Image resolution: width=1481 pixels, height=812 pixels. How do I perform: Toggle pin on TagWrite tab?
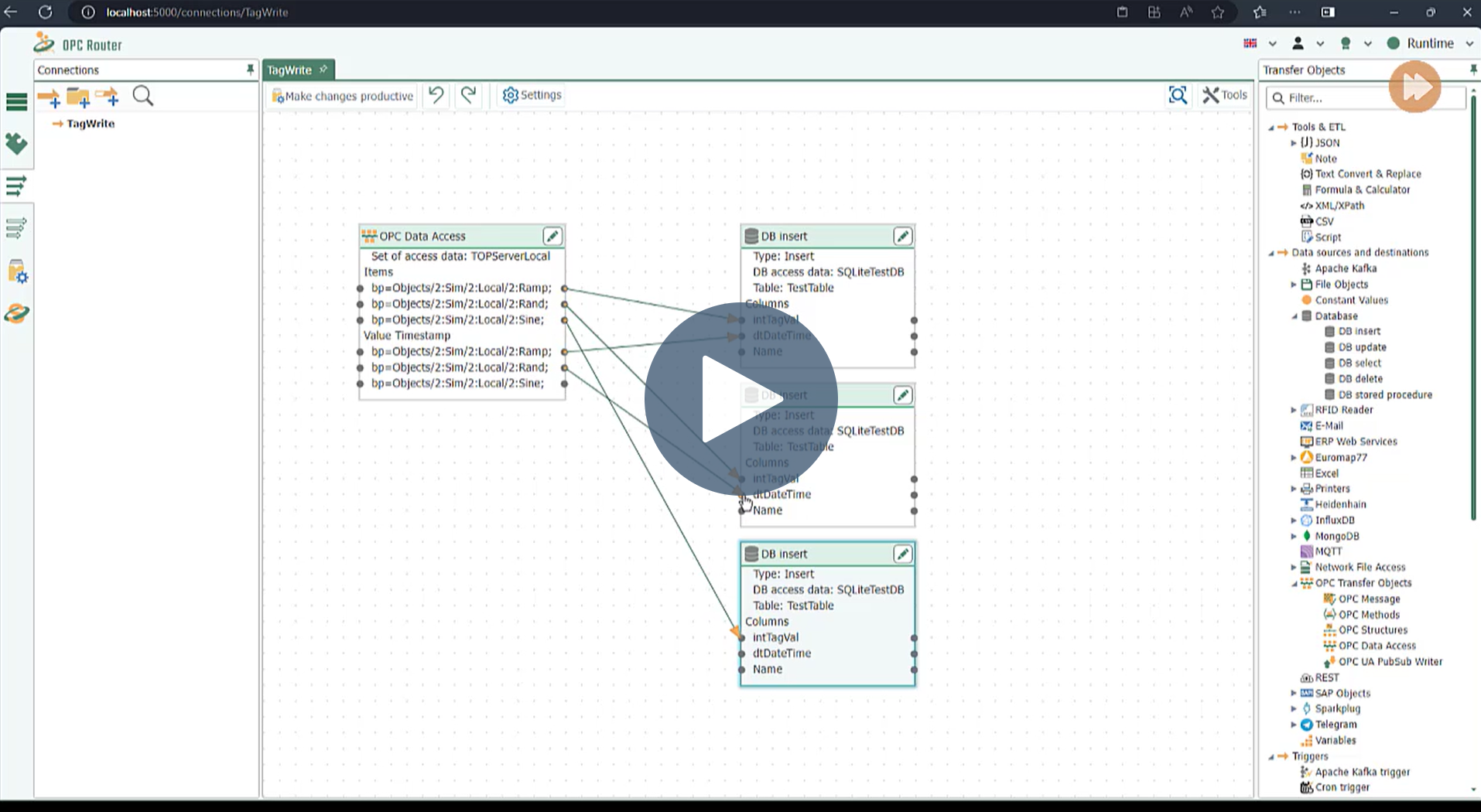[323, 70]
